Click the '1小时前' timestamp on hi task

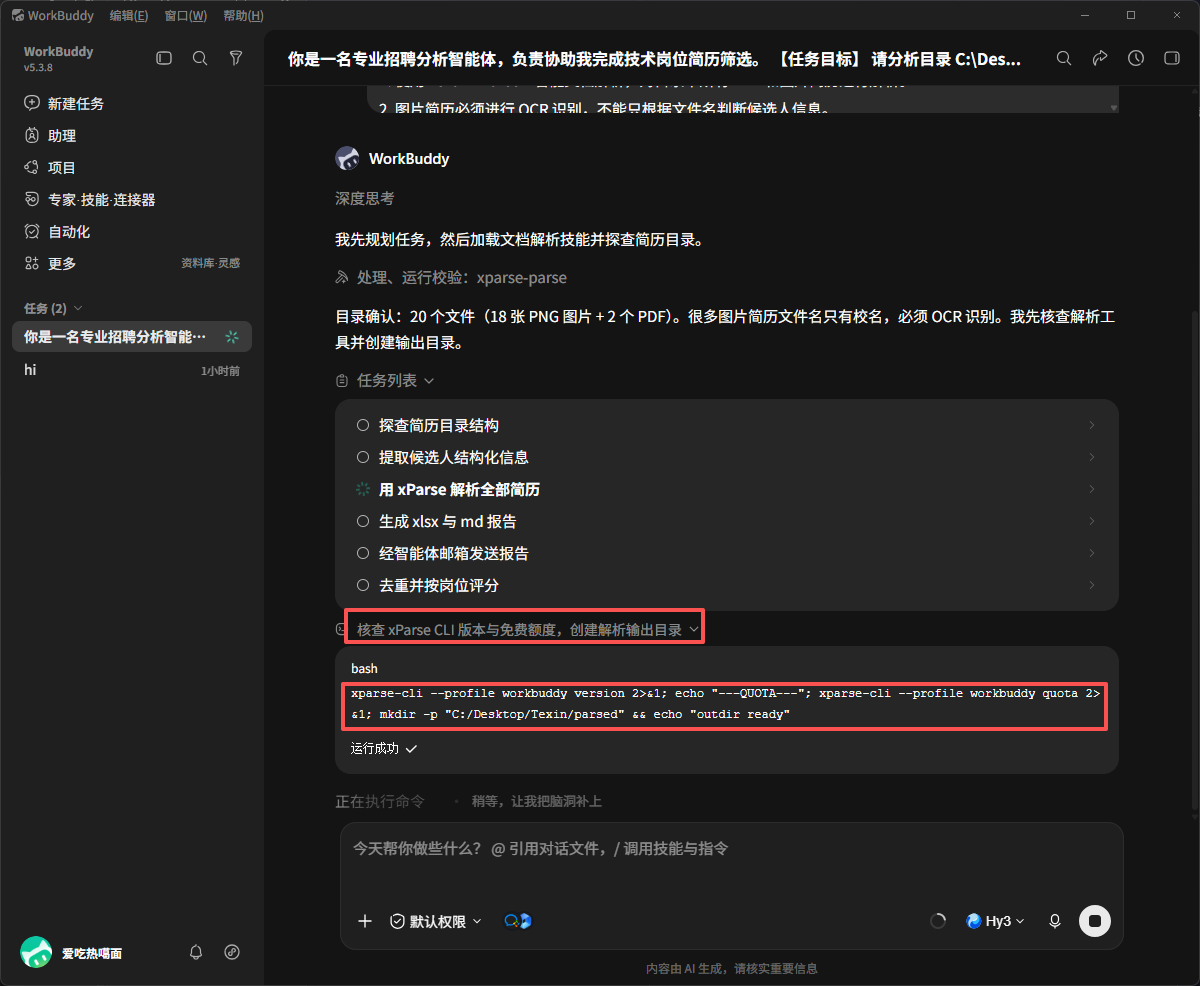(220, 370)
